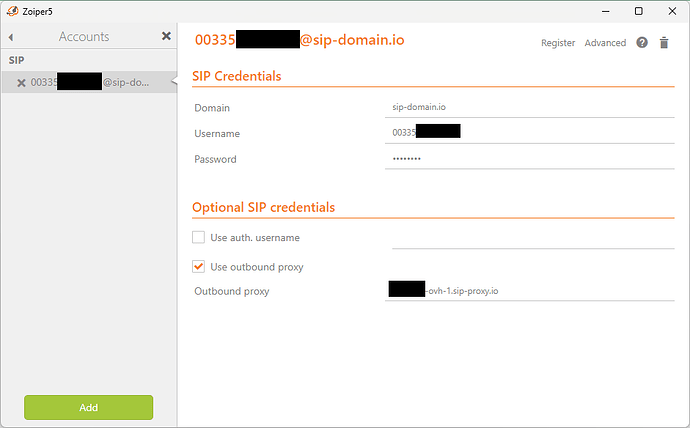Enable the Use auth. username checkbox
Viewport: 690px width, 428px height.
(x=198, y=238)
